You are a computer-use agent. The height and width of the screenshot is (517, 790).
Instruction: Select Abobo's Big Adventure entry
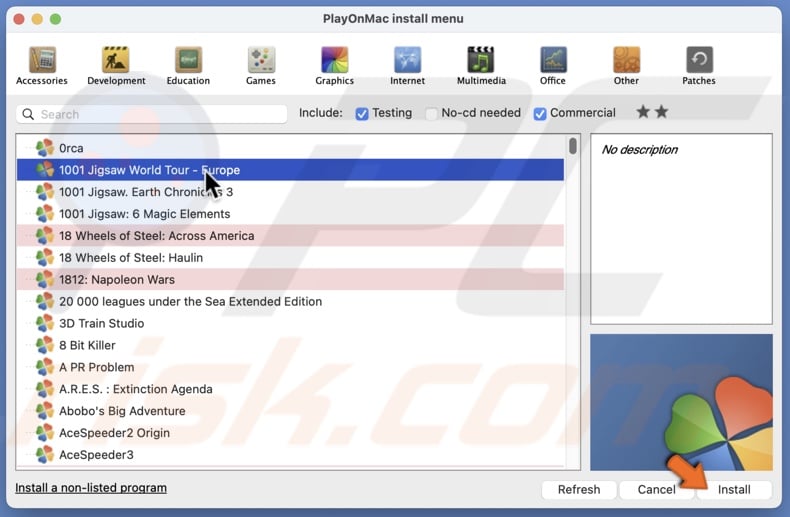290,411
